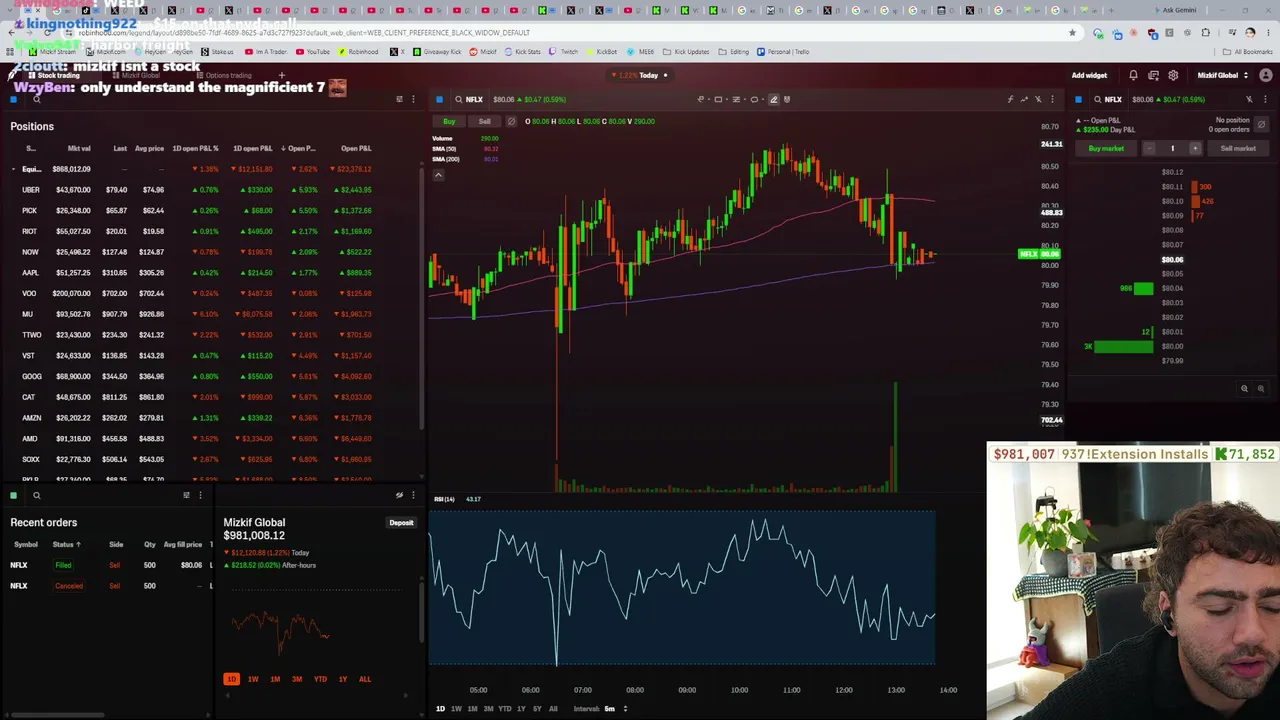1280x720 pixels.
Task: Bookmark this page with the browser star
Action: tap(1072, 33)
